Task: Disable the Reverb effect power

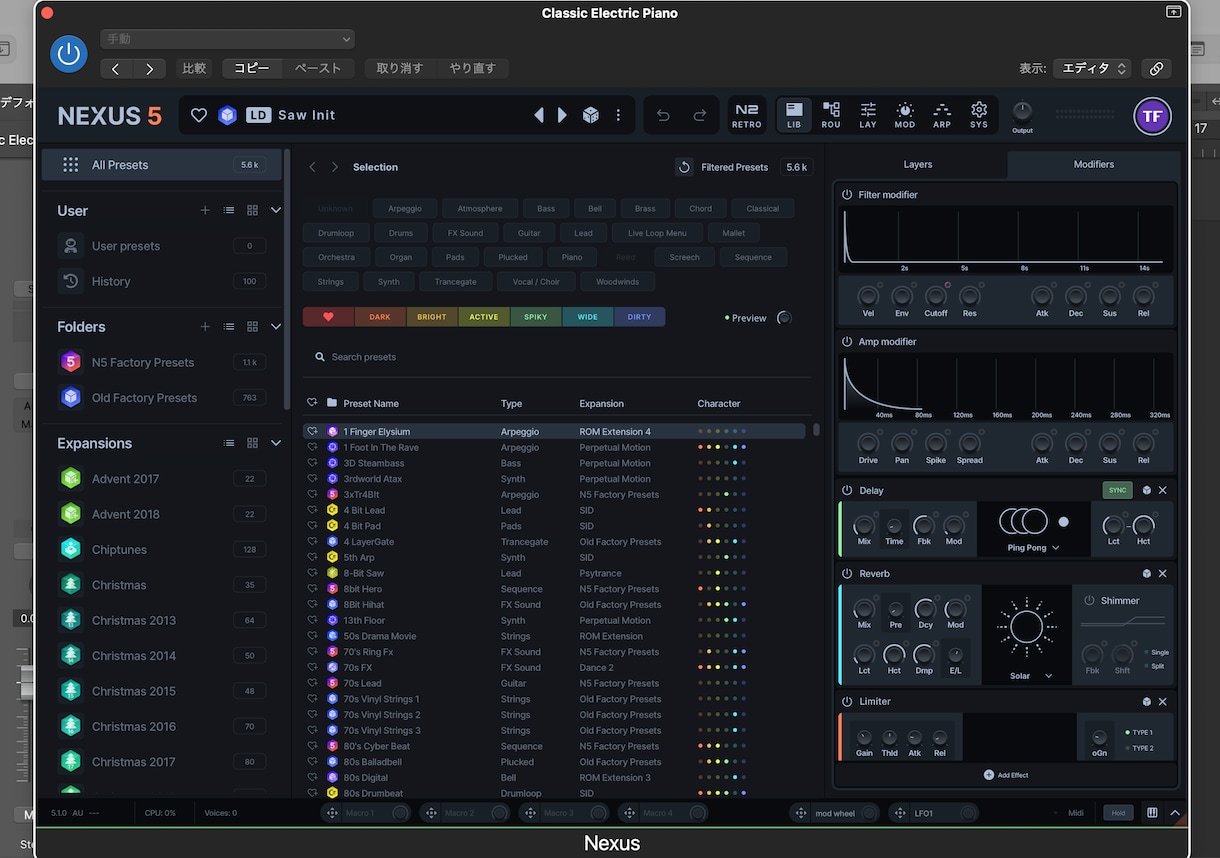Action: pyautogui.click(x=847, y=574)
